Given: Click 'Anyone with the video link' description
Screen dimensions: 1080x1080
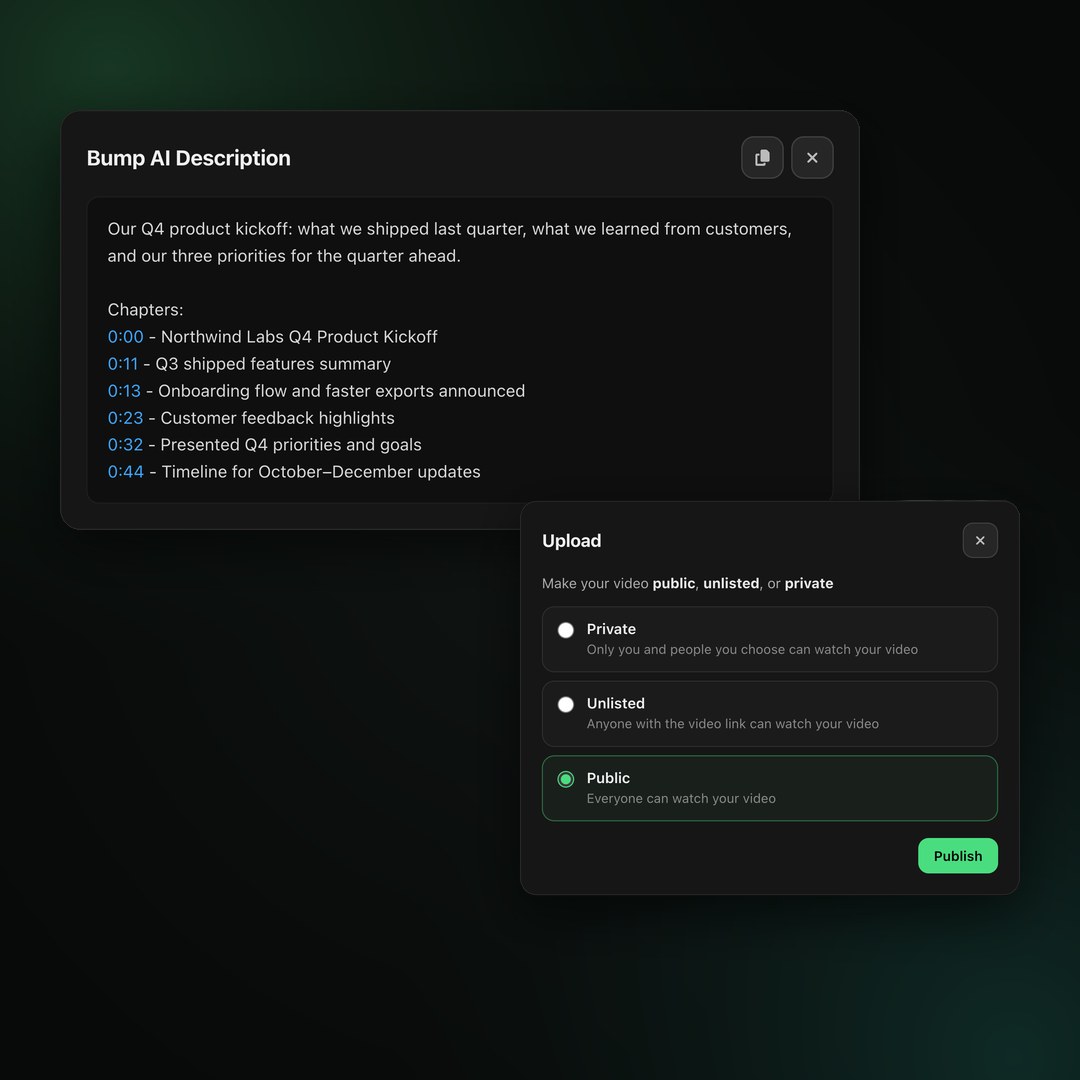Looking at the screenshot, I should point(733,724).
